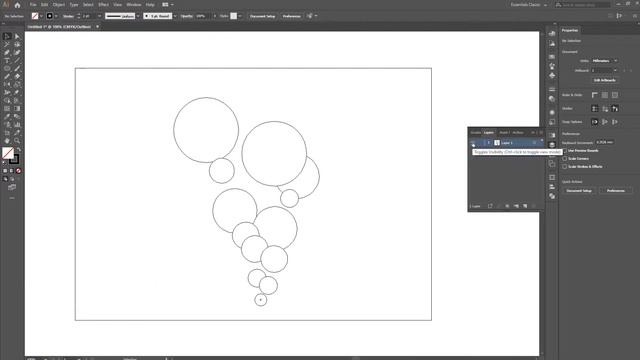
Task: Select the Paintbrush tool
Action: click(17, 68)
